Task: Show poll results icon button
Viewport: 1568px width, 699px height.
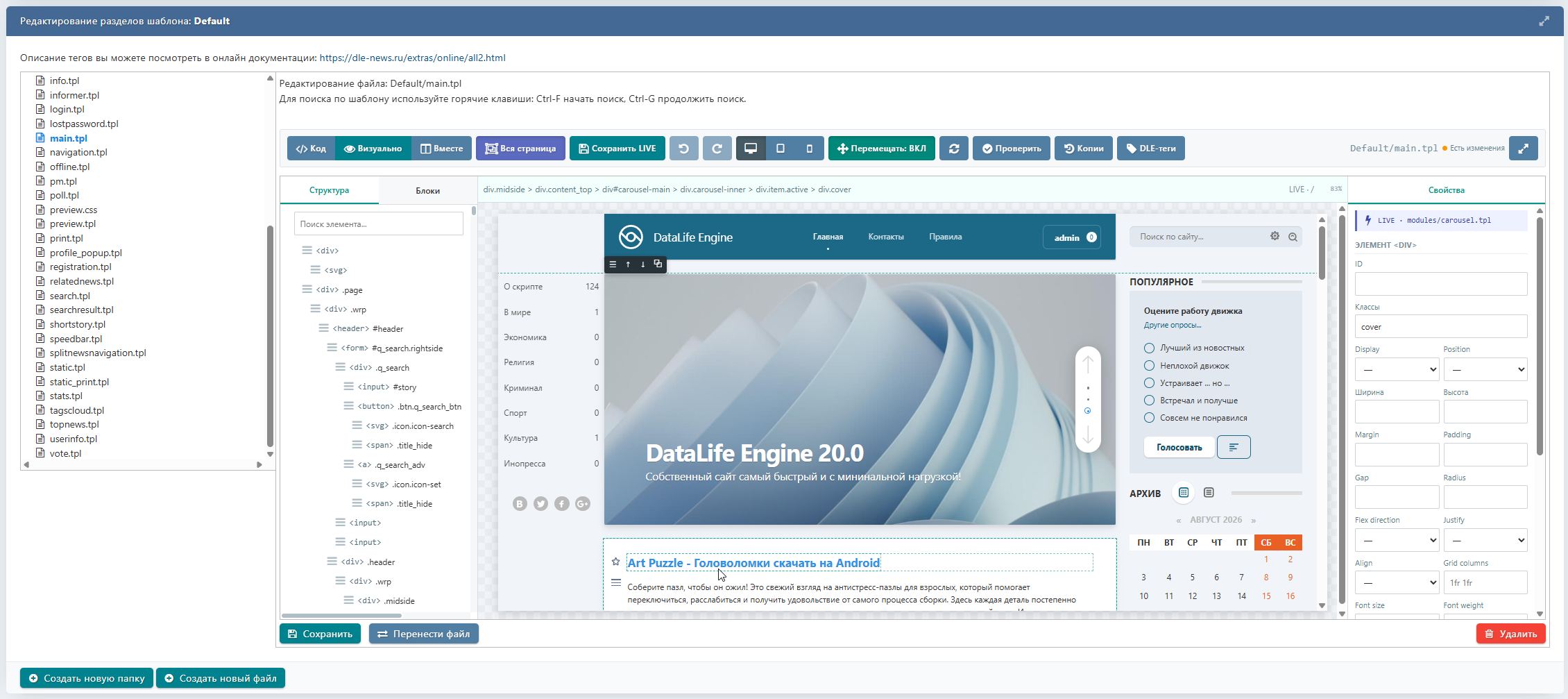Action: pos(1234,447)
